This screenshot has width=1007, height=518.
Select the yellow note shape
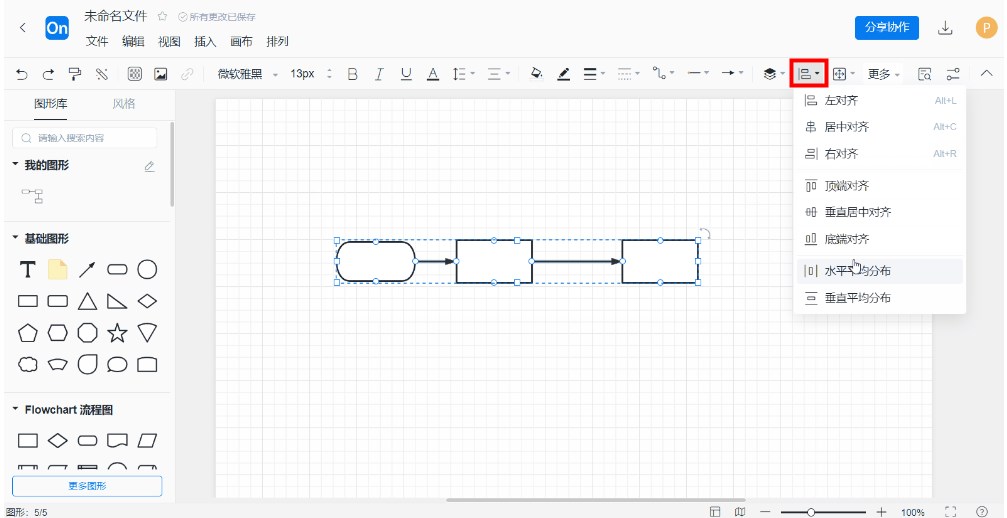[58, 270]
